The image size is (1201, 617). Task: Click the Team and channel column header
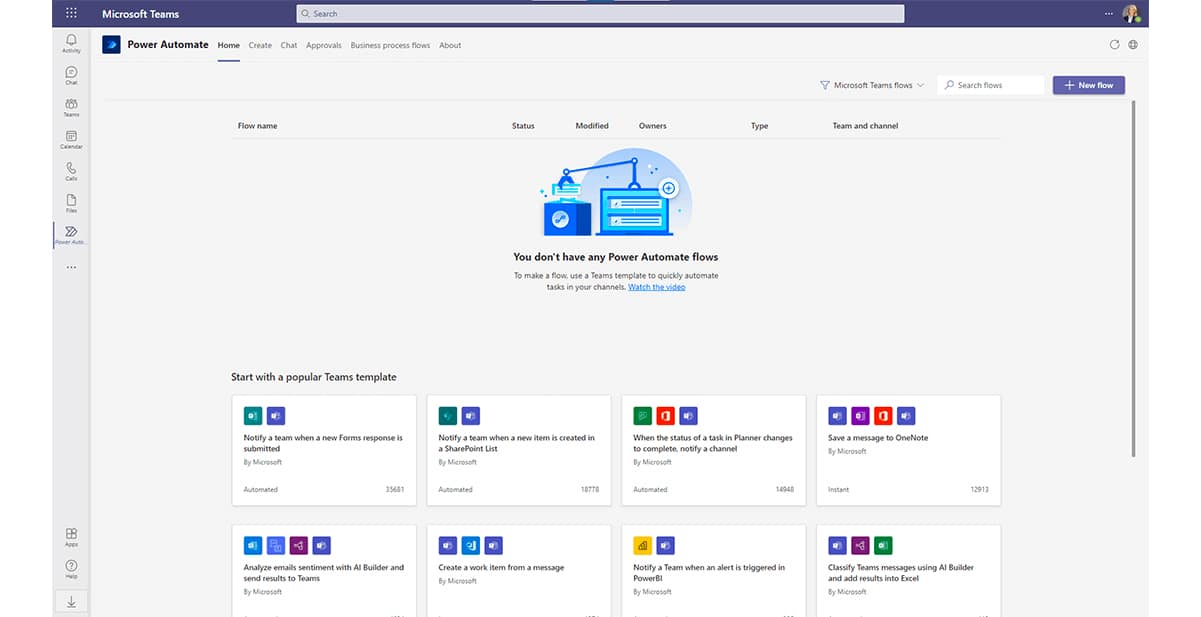click(x=865, y=126)
